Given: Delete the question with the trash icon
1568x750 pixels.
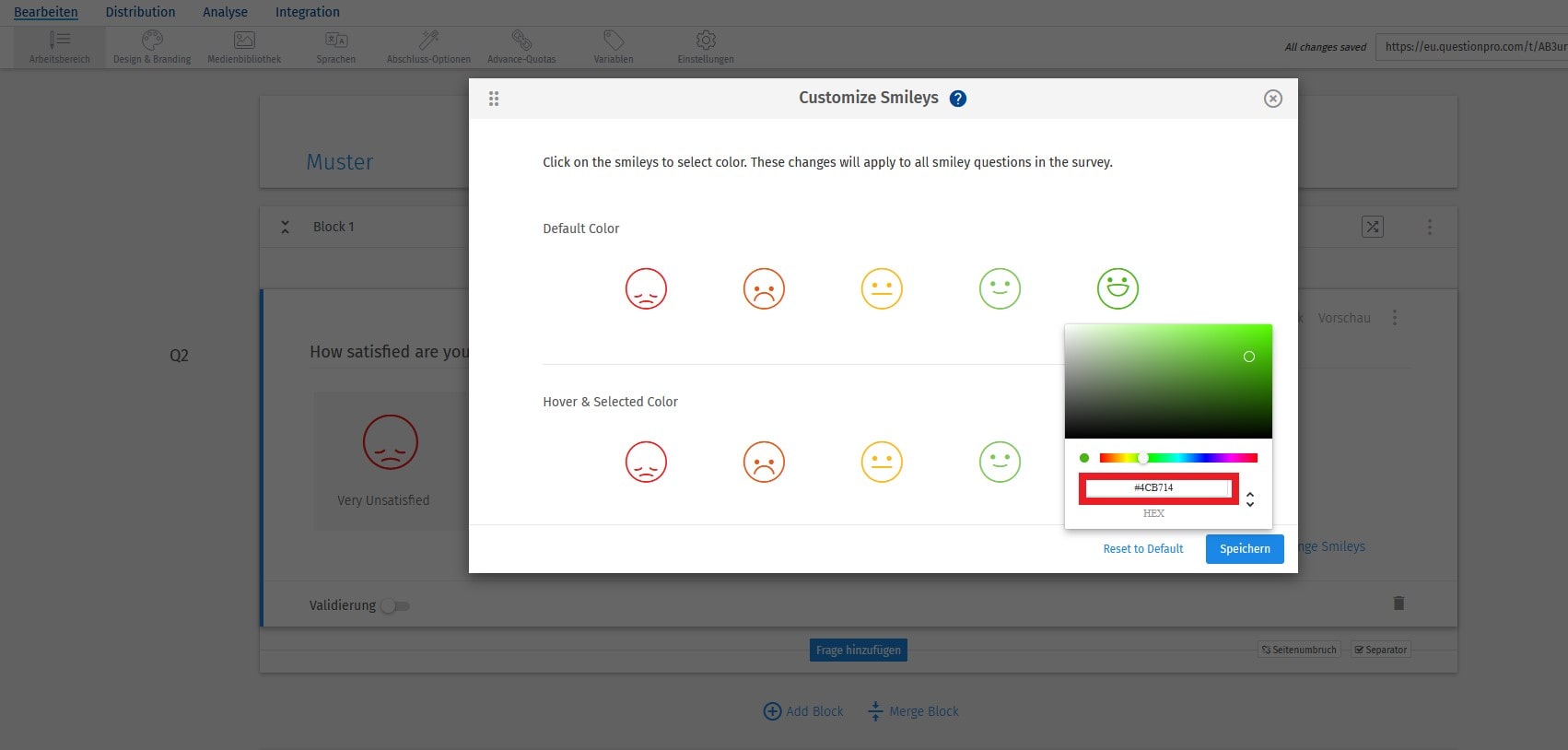Looking at the screenshot, I should tap(1398, 603).
